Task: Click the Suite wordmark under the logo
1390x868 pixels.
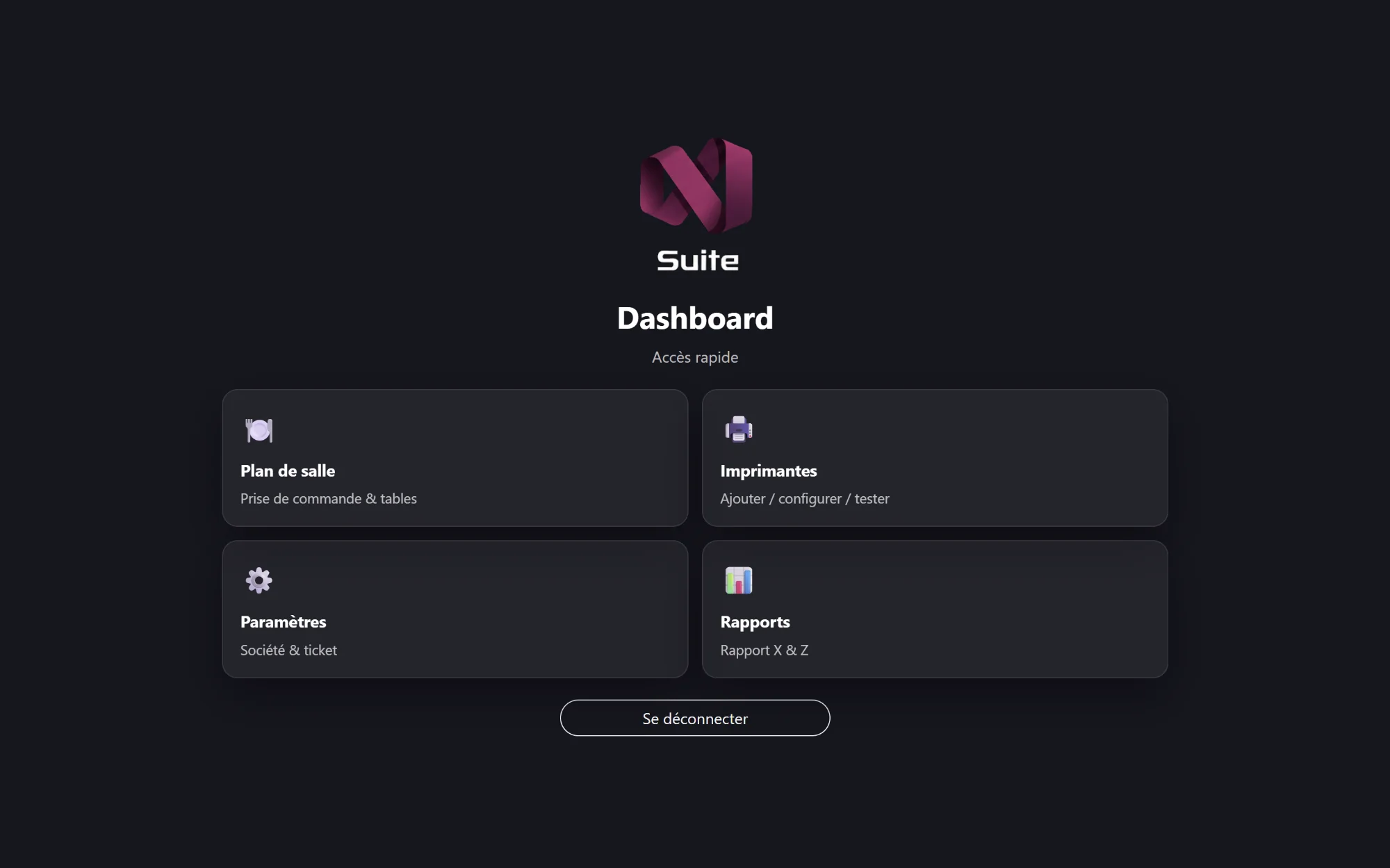Action: coord(696,261)
